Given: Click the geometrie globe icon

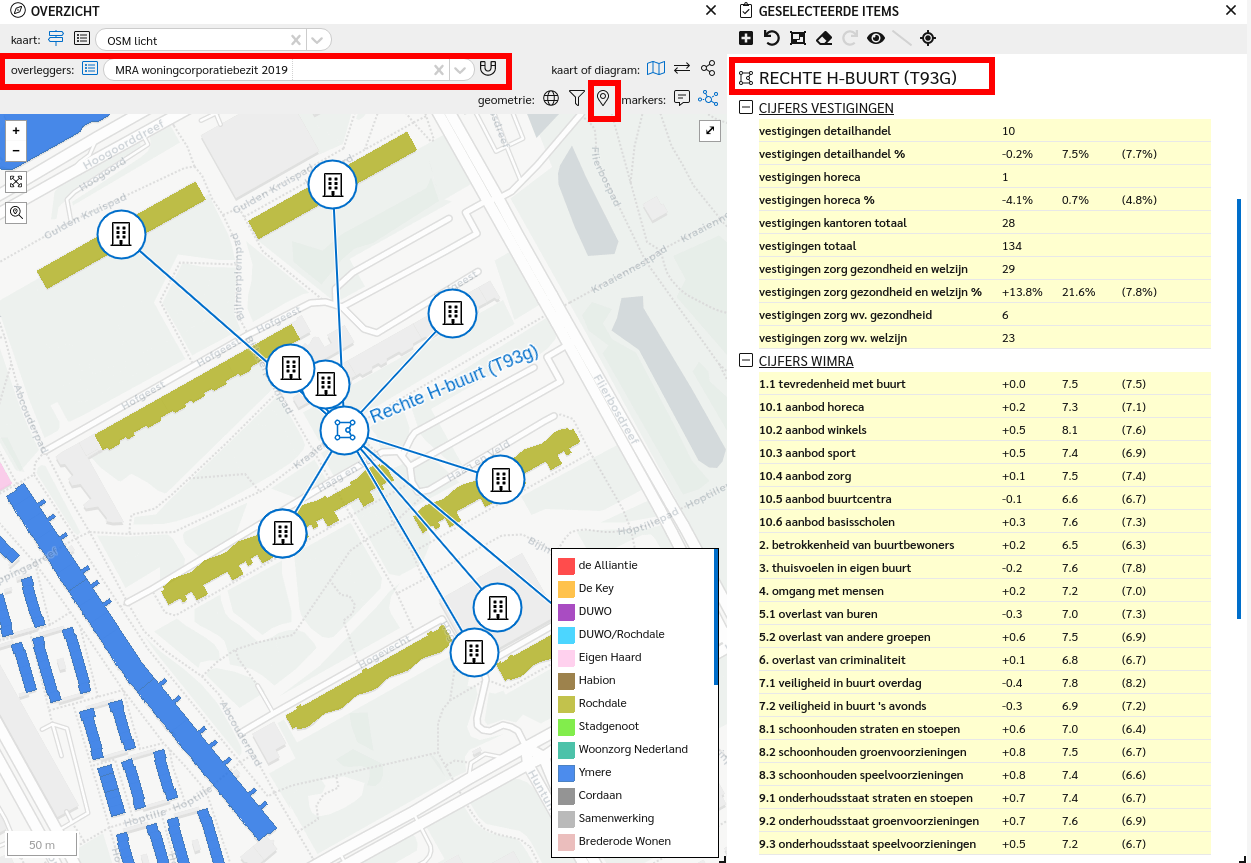Looking at the screenshot, I should pos(551,98).
